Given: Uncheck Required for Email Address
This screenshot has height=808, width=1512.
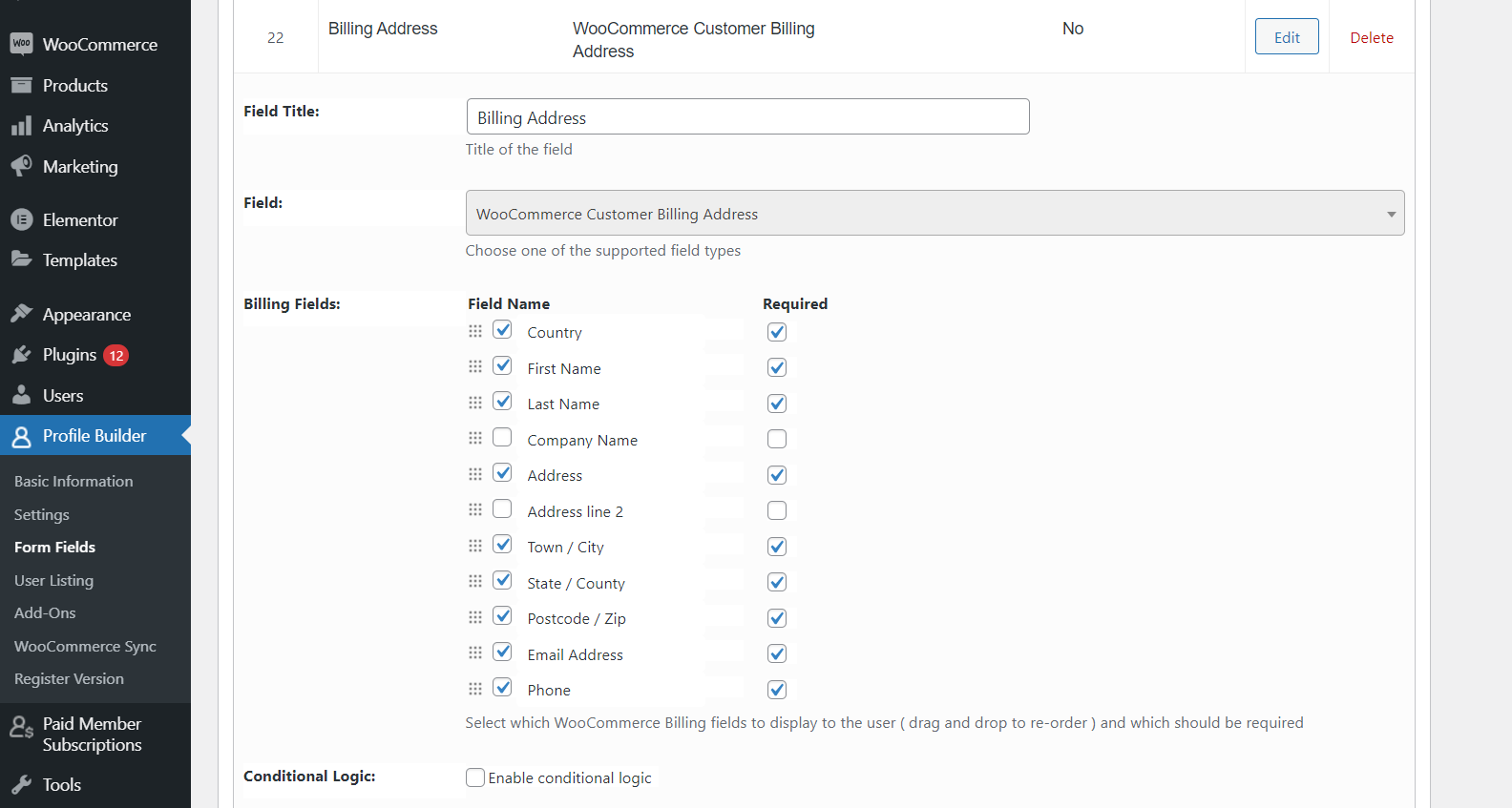Looking at the screenshot, I should click(777, 653).
